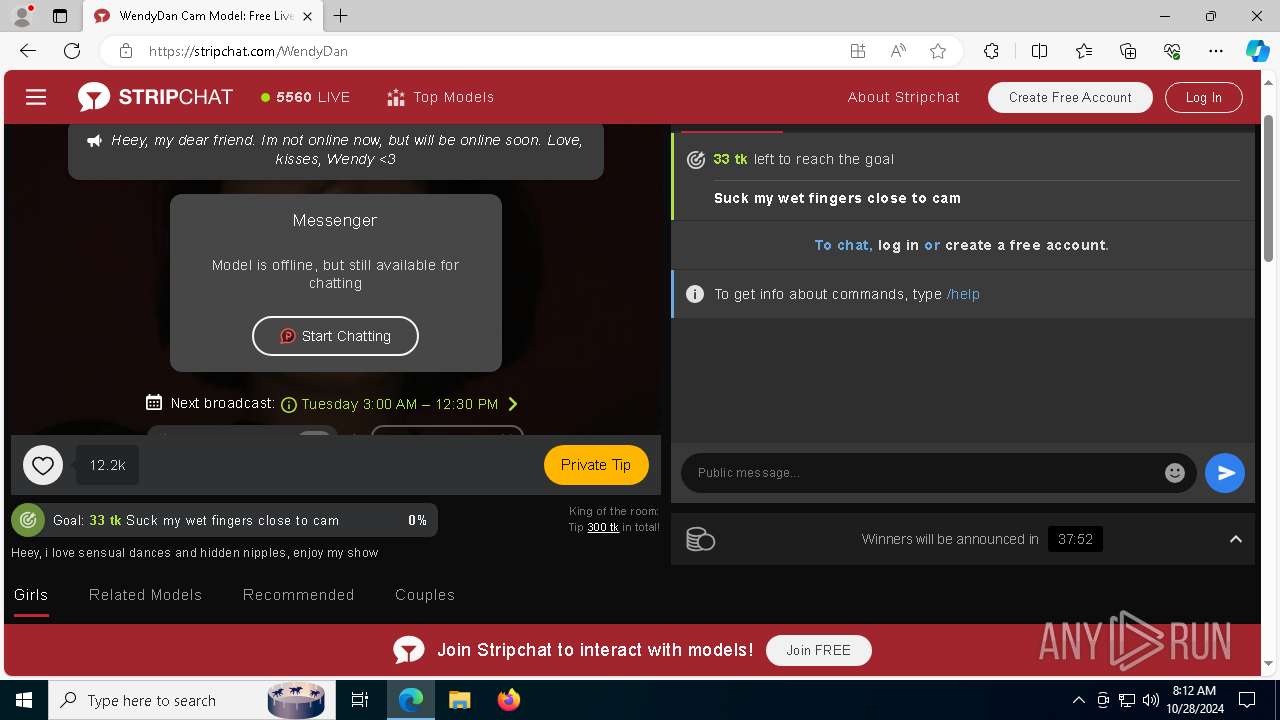Screen dimensions: 1280x720
Task: Open the About Stripchat link
Action: tap(903, 97)
